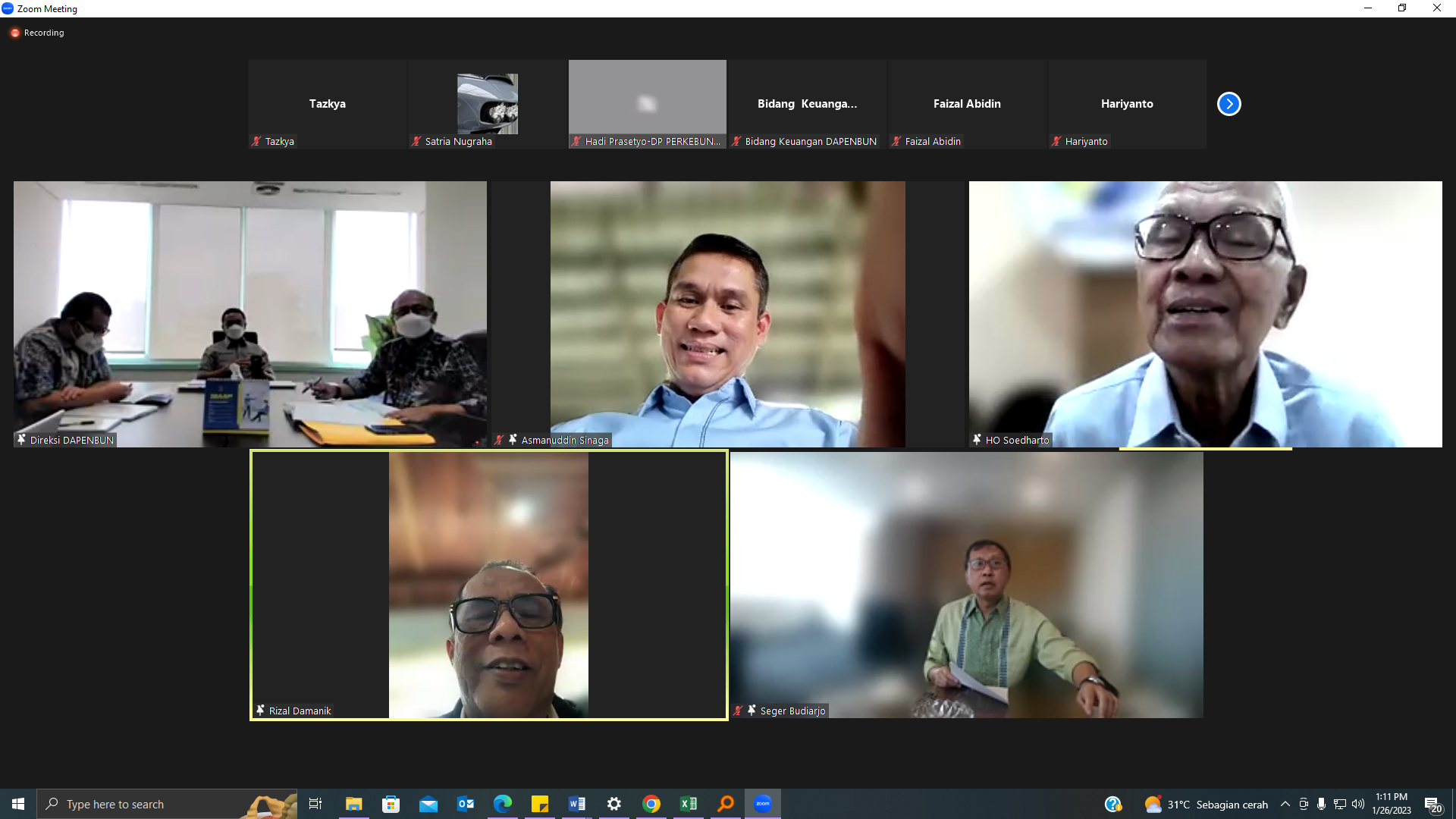Click pin icon on Direksi DAPENBUN tile

(x=21, y=440)
